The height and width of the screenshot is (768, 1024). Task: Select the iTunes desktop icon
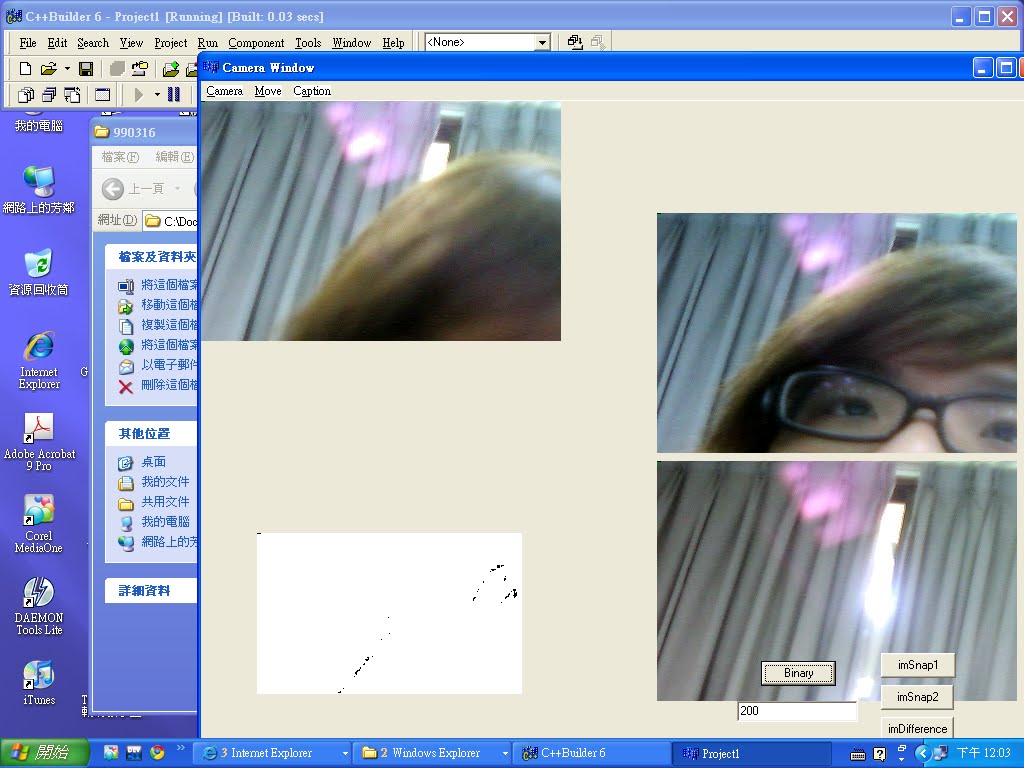[x=39, y=682]
